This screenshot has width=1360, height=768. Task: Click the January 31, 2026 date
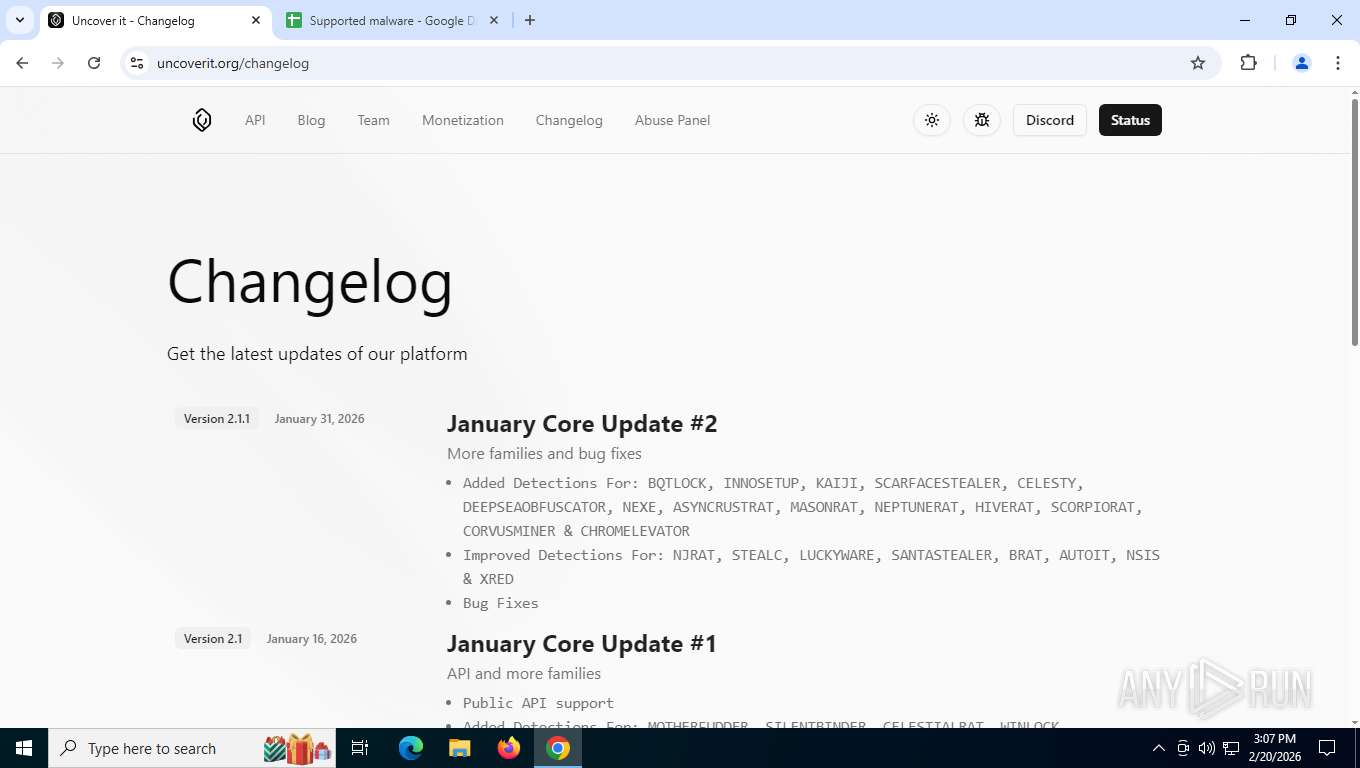pos(319,419)
